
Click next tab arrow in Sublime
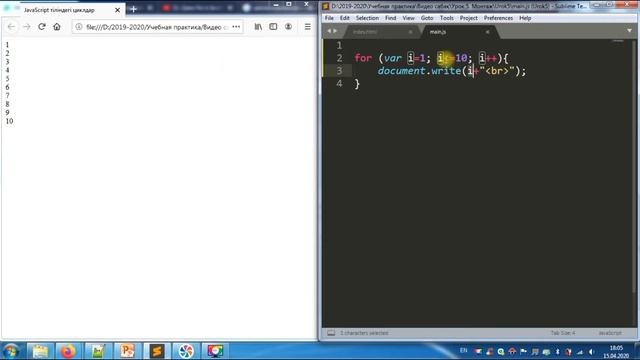(x=336, y=31)
